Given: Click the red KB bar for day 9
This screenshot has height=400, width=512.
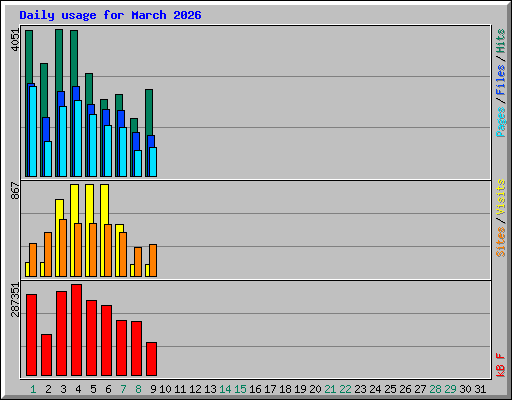Looking at the screenshot, I should [x=151, y=359].
